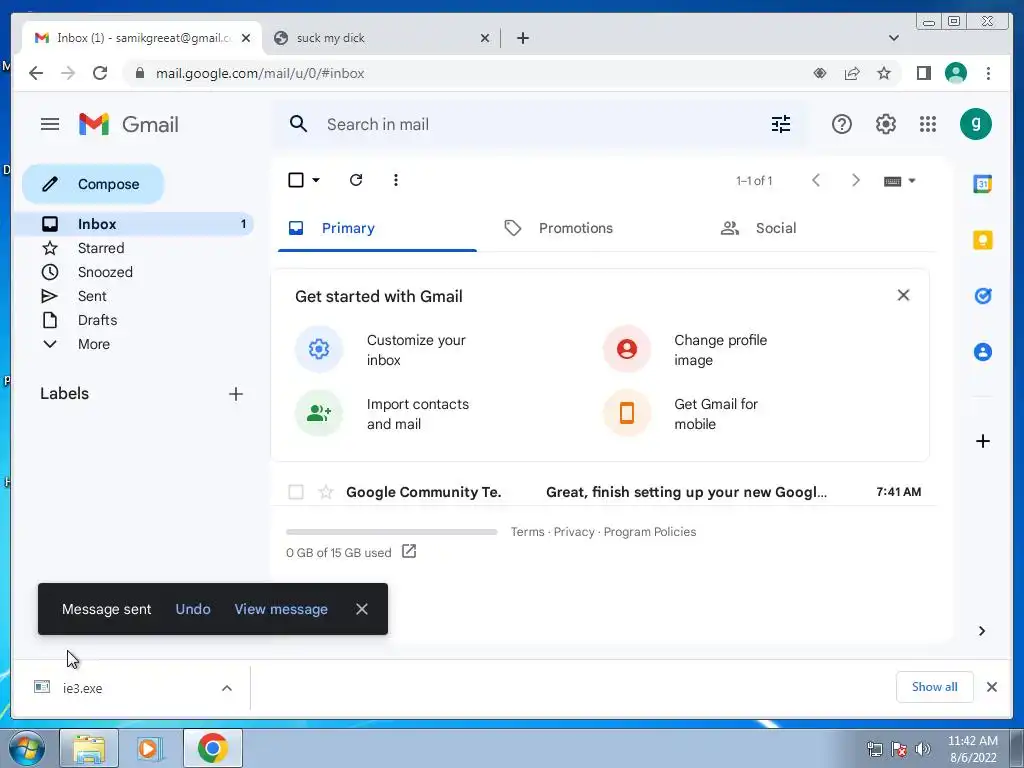
Task: Click Show all downloads button
Action: coord(935,687)
